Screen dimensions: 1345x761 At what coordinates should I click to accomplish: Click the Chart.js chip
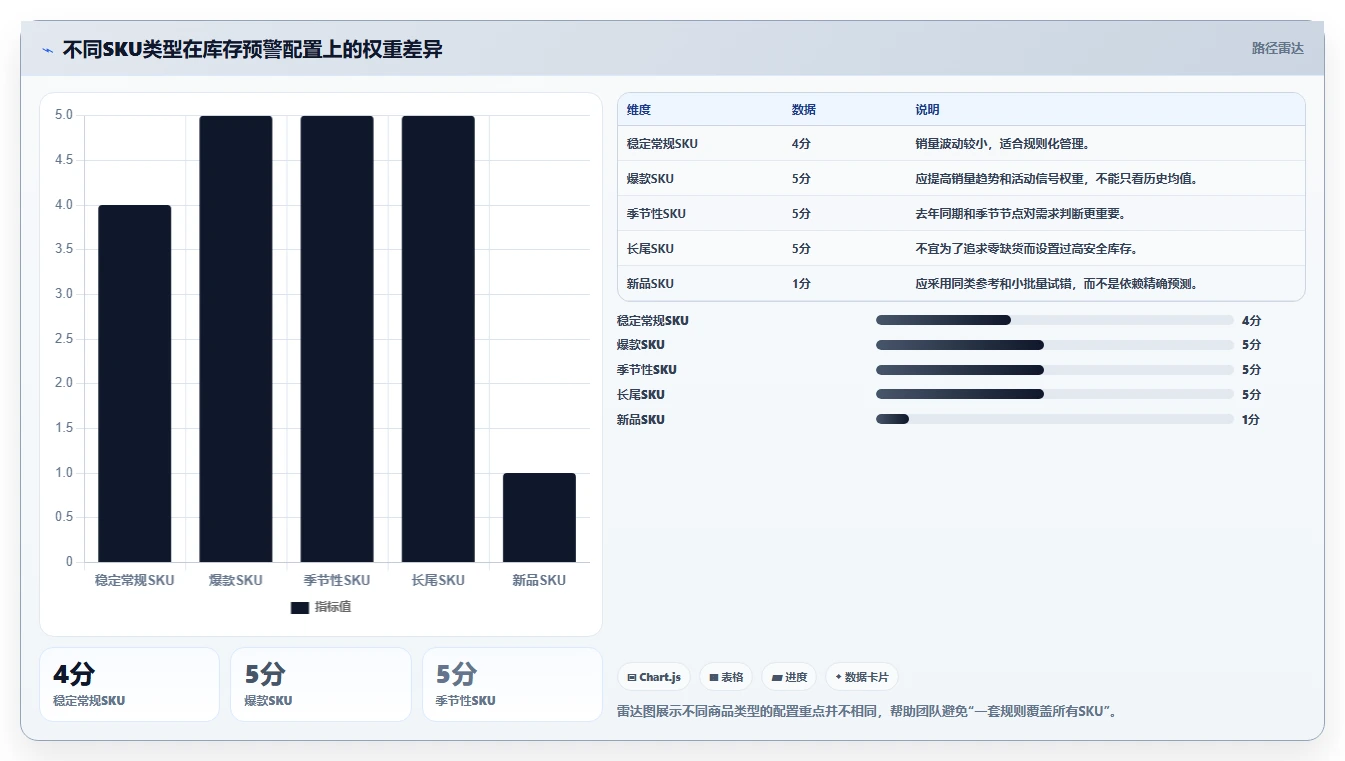click(654, 677)
